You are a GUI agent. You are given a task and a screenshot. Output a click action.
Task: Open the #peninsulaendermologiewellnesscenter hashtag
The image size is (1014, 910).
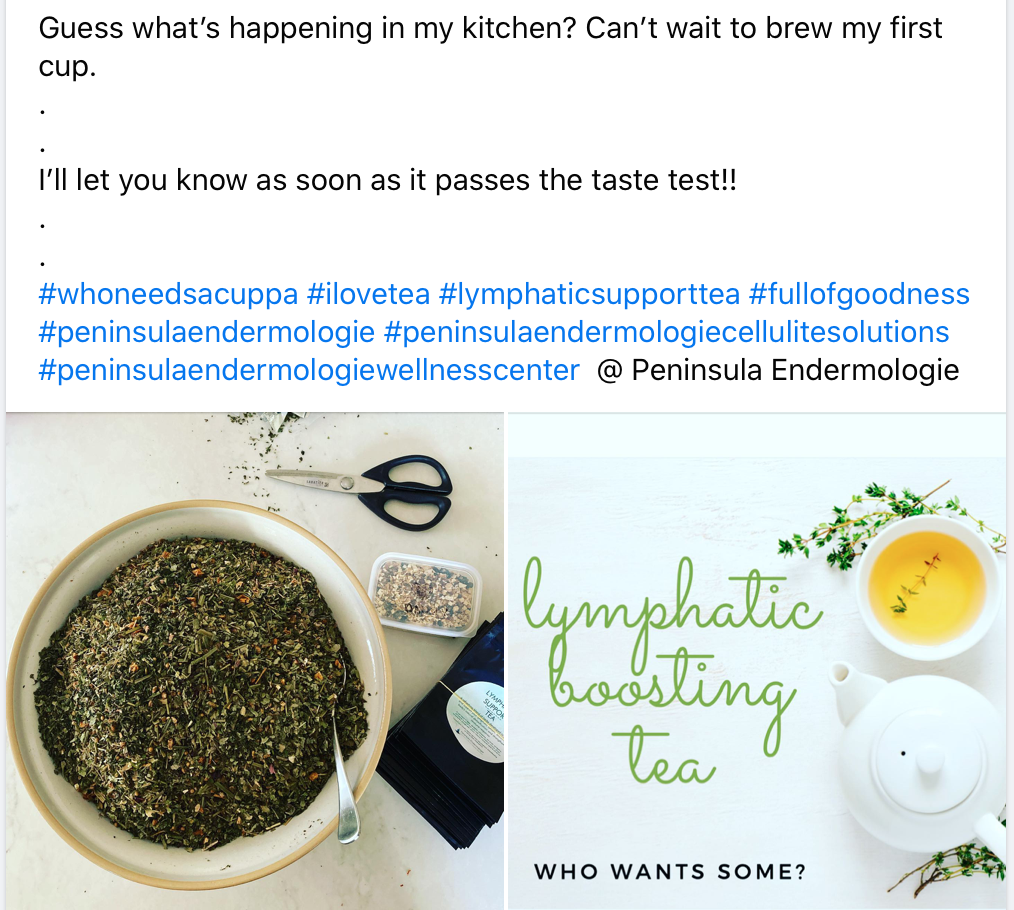point(309,370)
